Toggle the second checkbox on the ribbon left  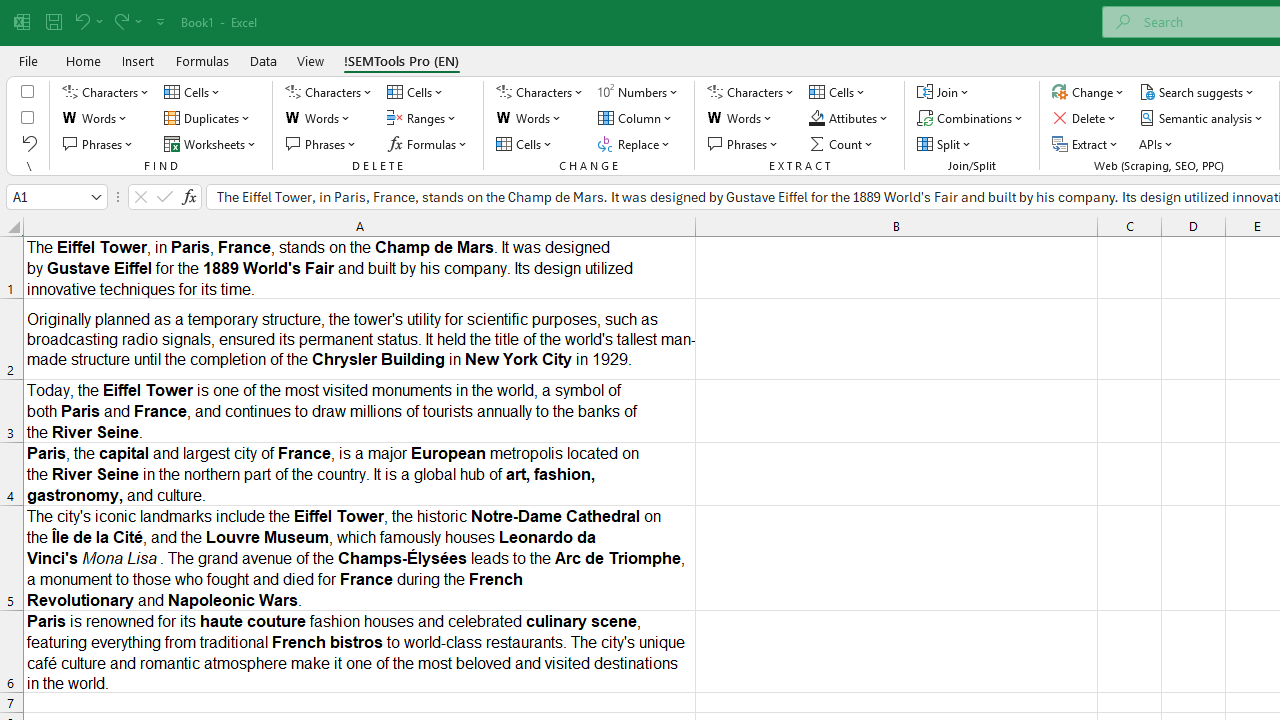point(27,117)
